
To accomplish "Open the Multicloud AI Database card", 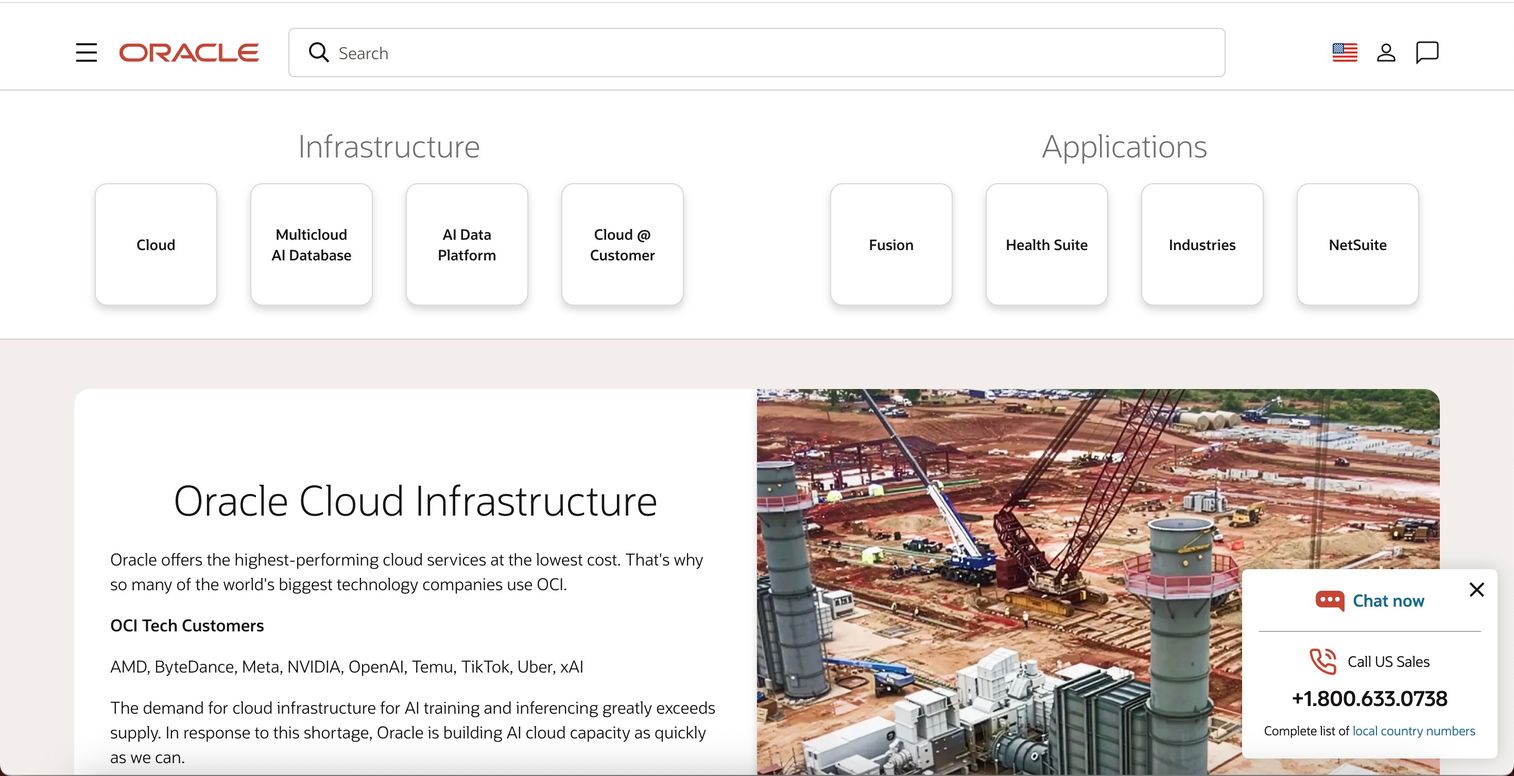I will 311,245.
